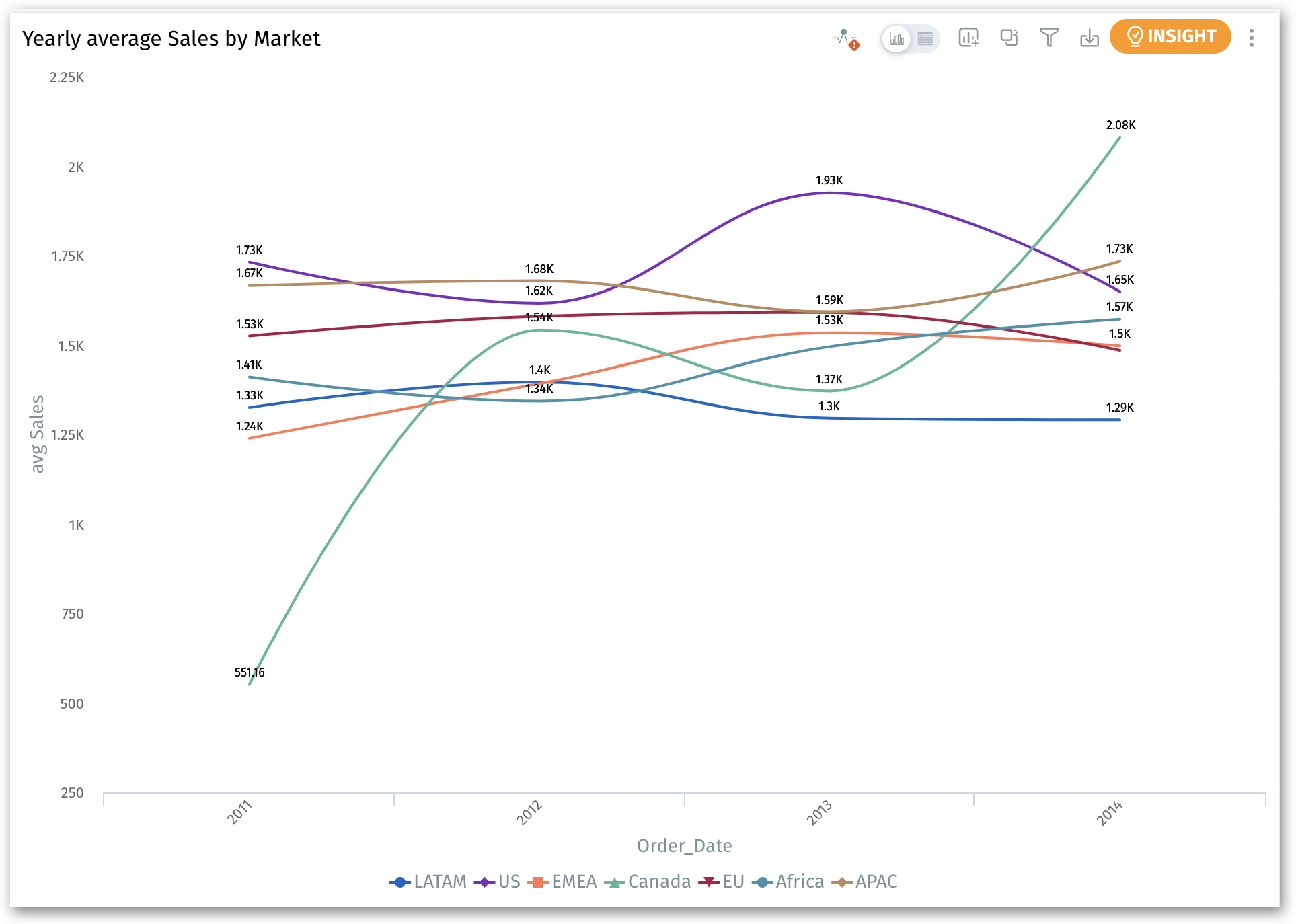
Task: Click the duplicate widget icon
Action: [1009, 38]
